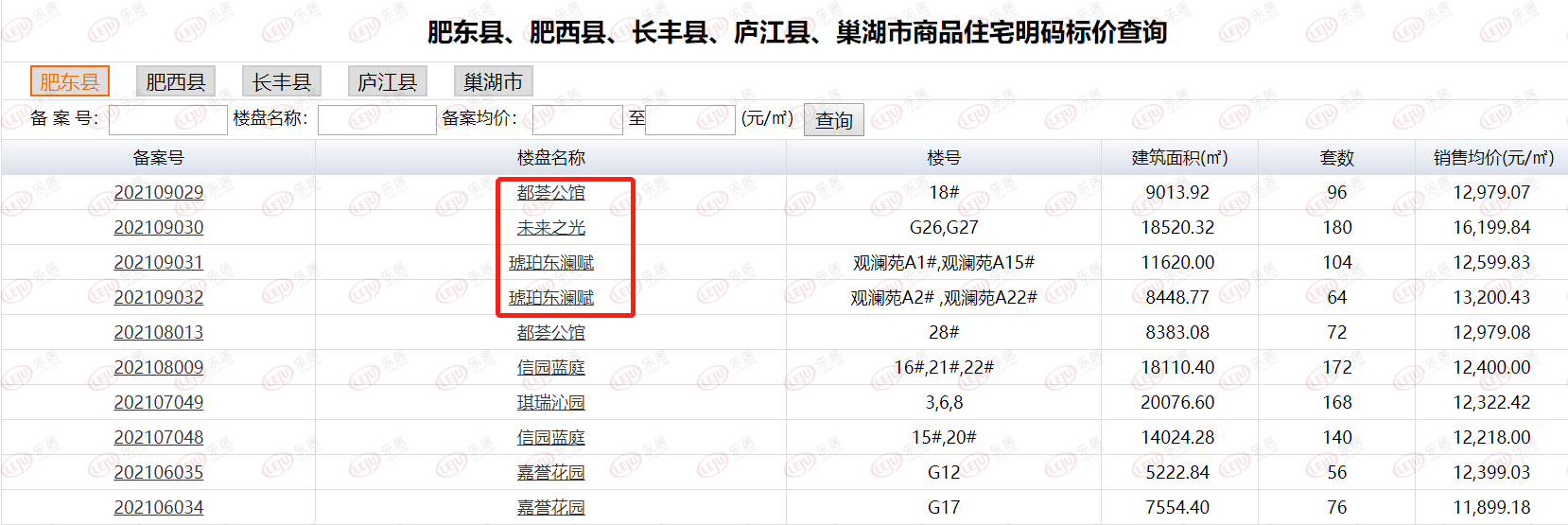The image size is (1568, 525).
Task: Open the 长丰县 tab
Action: [x=282, y=81]
